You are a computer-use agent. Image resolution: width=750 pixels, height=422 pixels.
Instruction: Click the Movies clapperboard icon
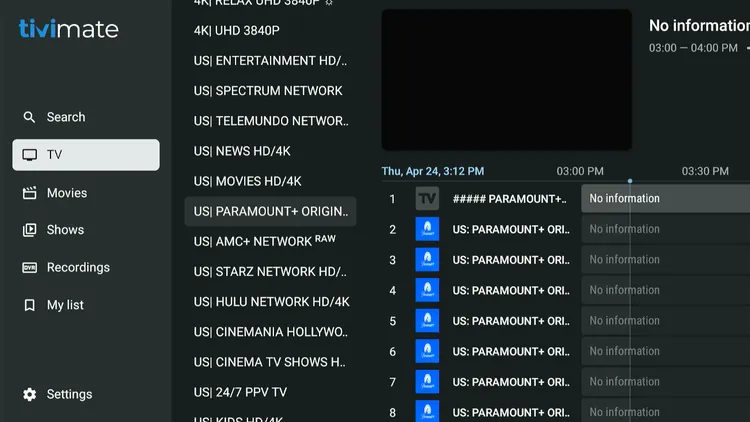[29, 193]
